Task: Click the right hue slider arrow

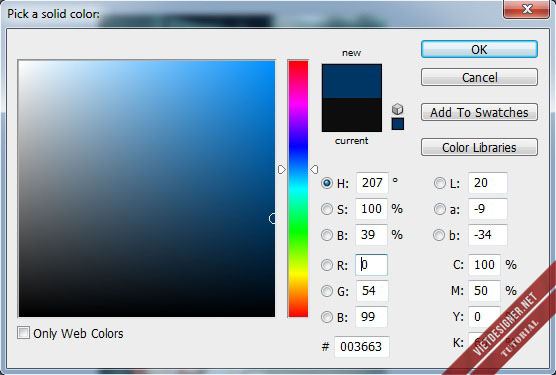Action: click(314, 169)
